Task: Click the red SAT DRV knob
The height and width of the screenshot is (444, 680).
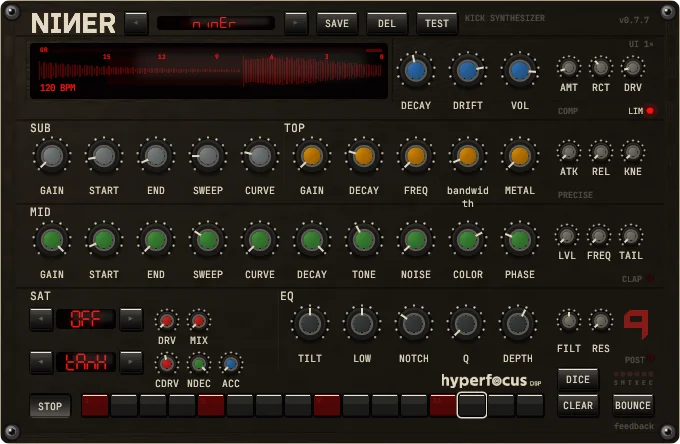Action: pyautogui.click(x=167, y=321)
